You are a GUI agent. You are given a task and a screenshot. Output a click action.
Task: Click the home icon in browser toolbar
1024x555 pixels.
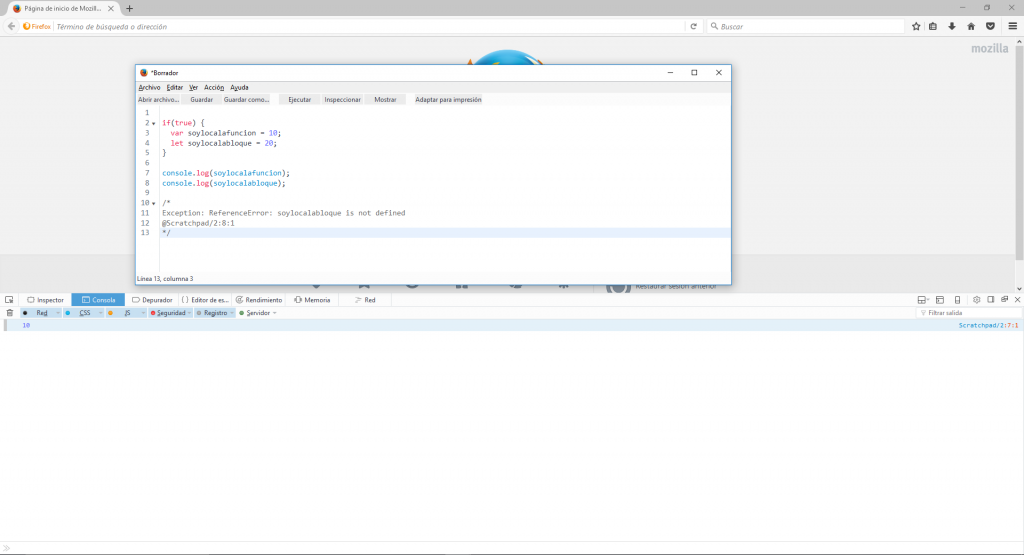click(970, 26)
